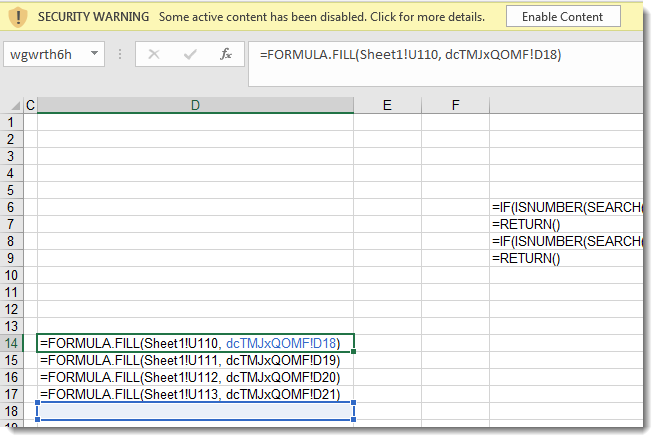Viewport: 658px width, 442px height.
Task: Select row 6 header
Action: coord(12,207)
